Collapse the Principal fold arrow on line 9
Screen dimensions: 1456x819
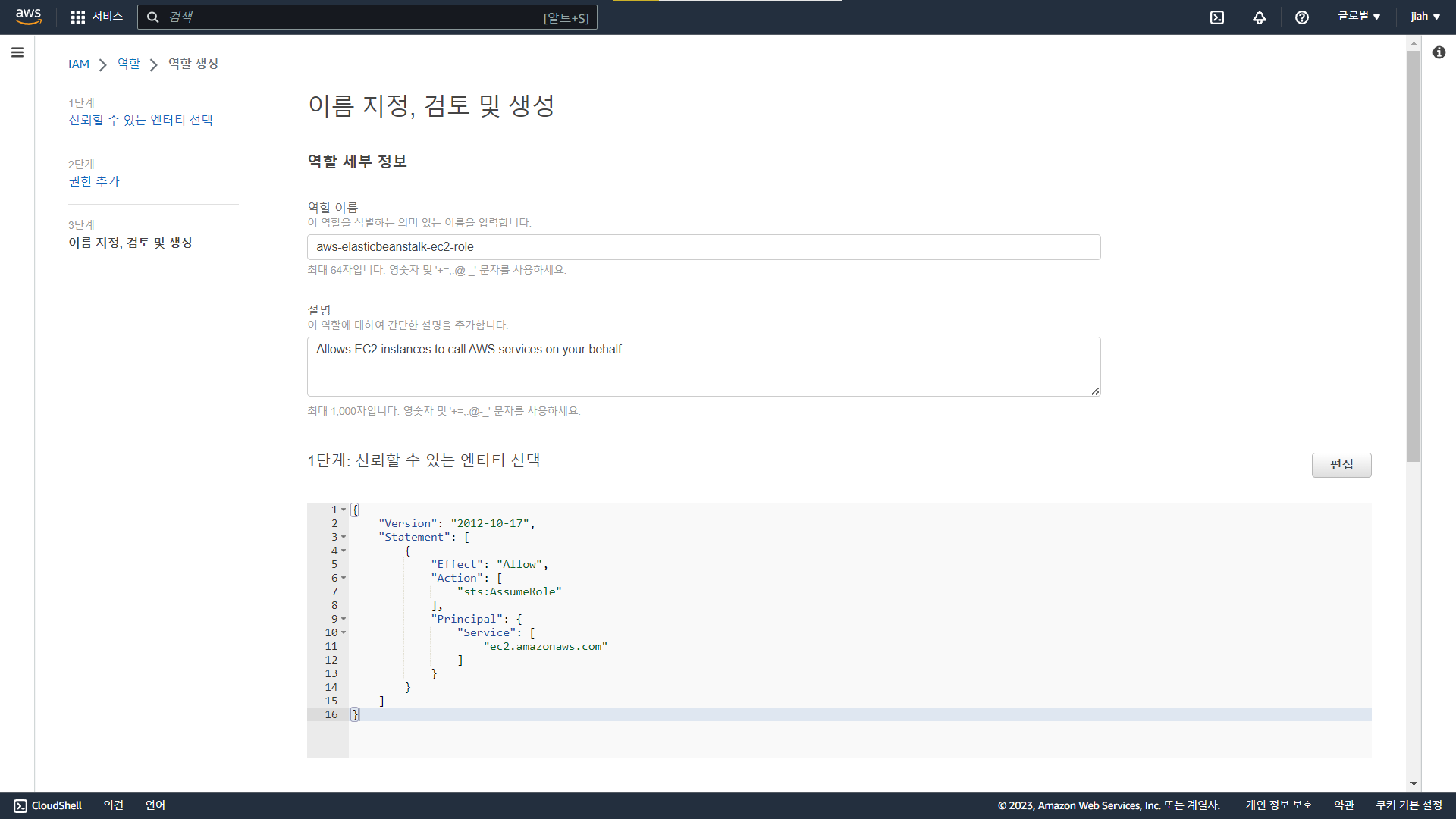(x=344, y=619)
